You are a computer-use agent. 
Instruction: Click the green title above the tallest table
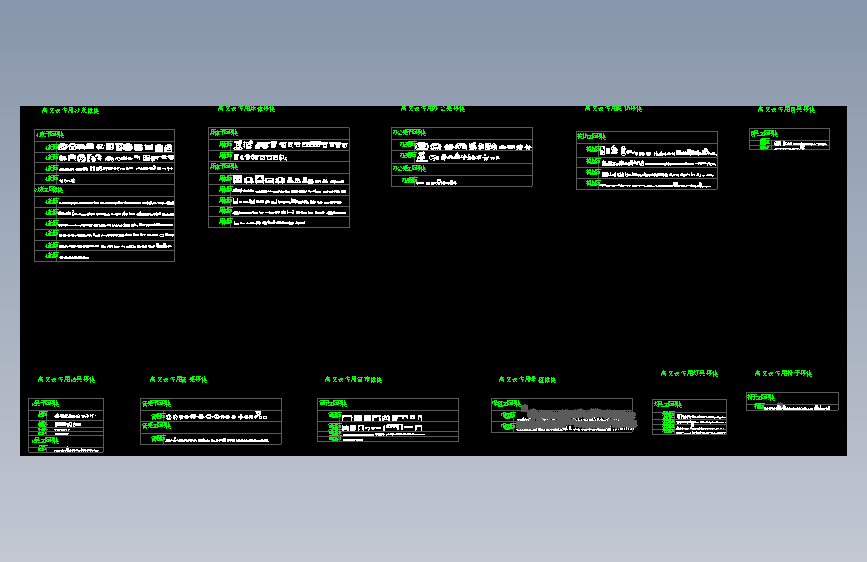(70, 111)
